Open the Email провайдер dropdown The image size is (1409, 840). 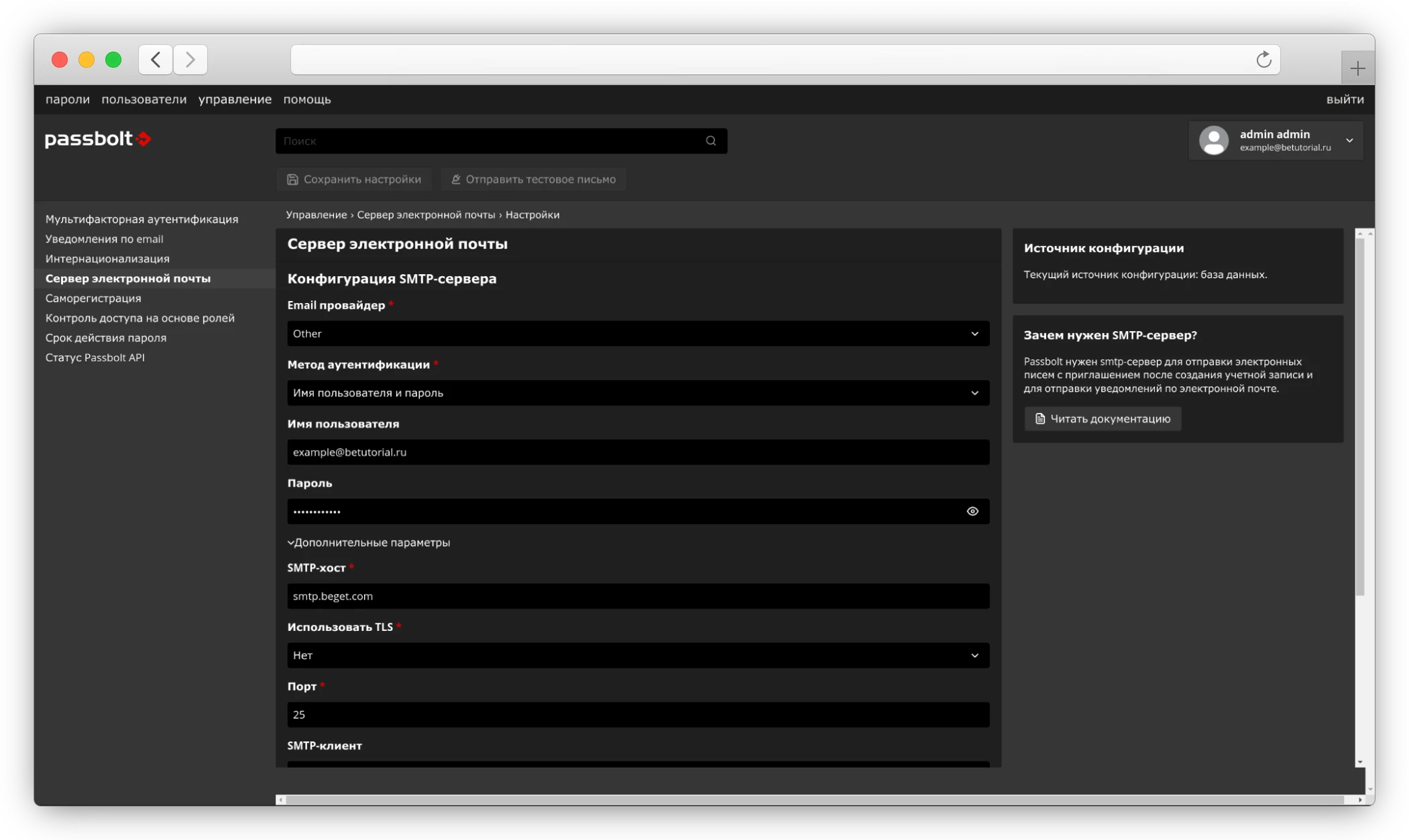coord(638,334)
